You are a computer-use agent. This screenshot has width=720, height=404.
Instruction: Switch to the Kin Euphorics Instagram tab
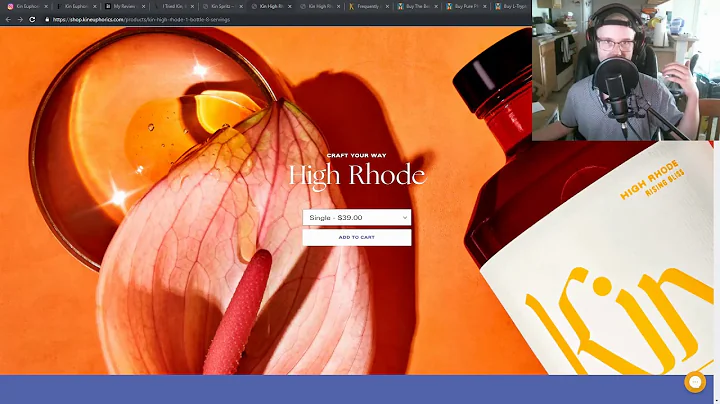(27, 6)
